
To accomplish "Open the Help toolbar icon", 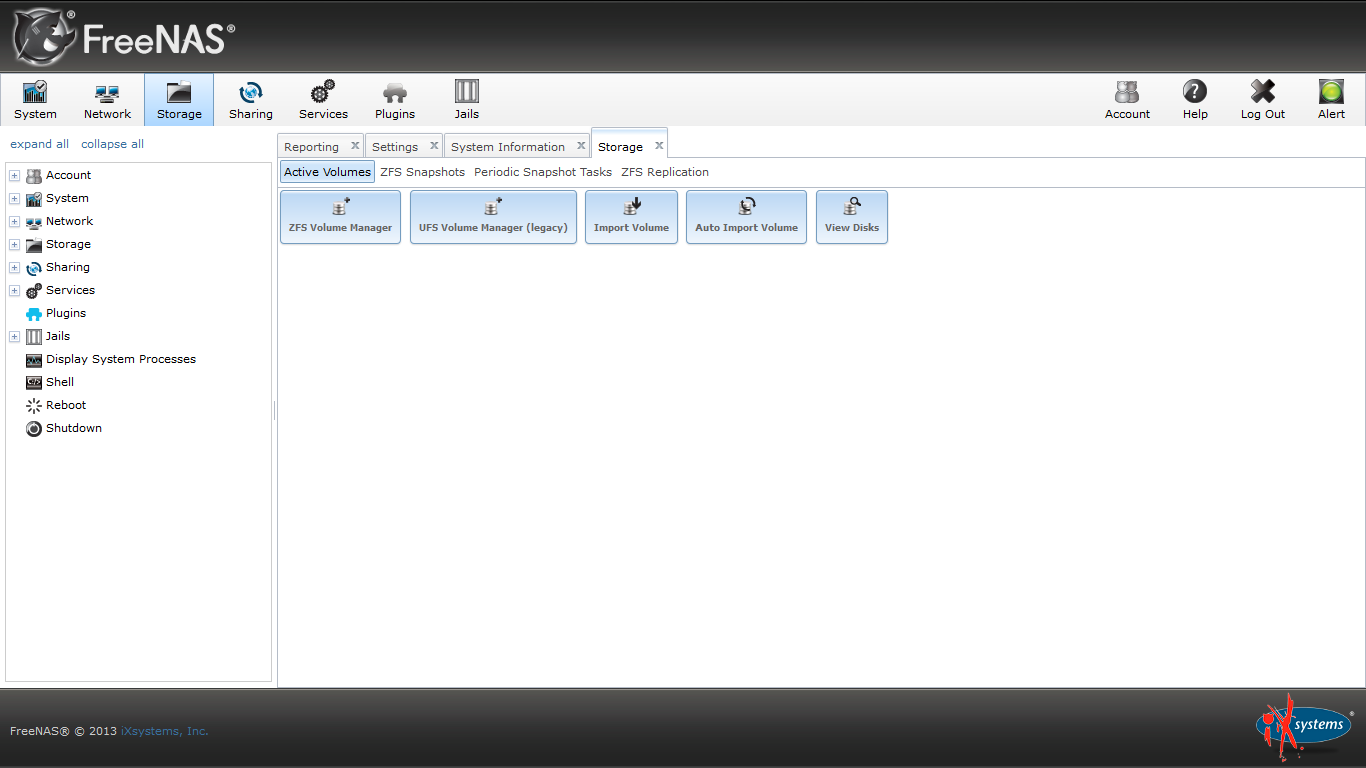I will 1195,100.
